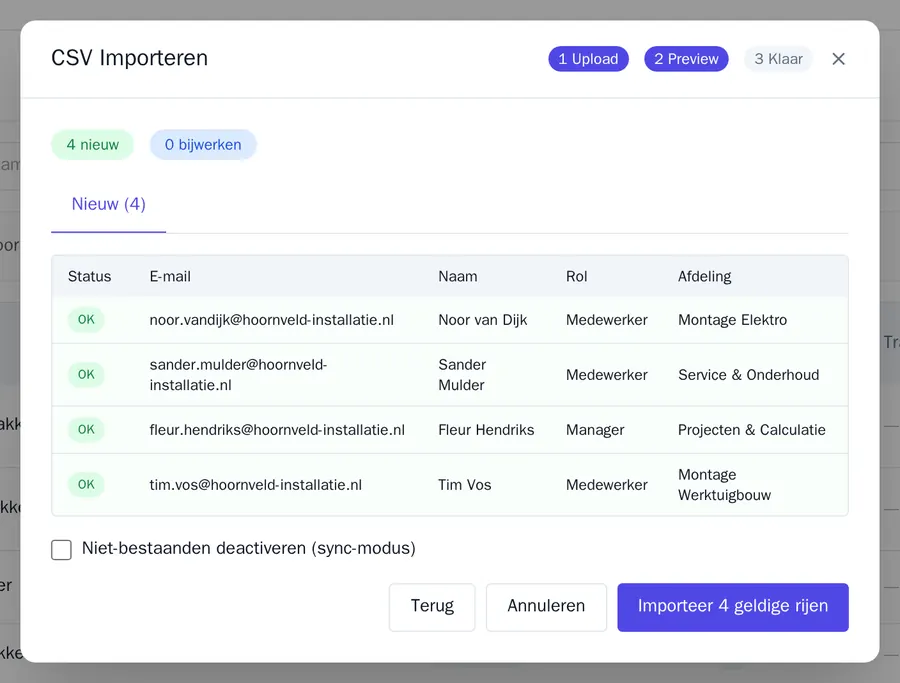Click the Montage Werktuigbouw department cell
The width and height of the screenshot is (900, 683).
pos(724,485)
